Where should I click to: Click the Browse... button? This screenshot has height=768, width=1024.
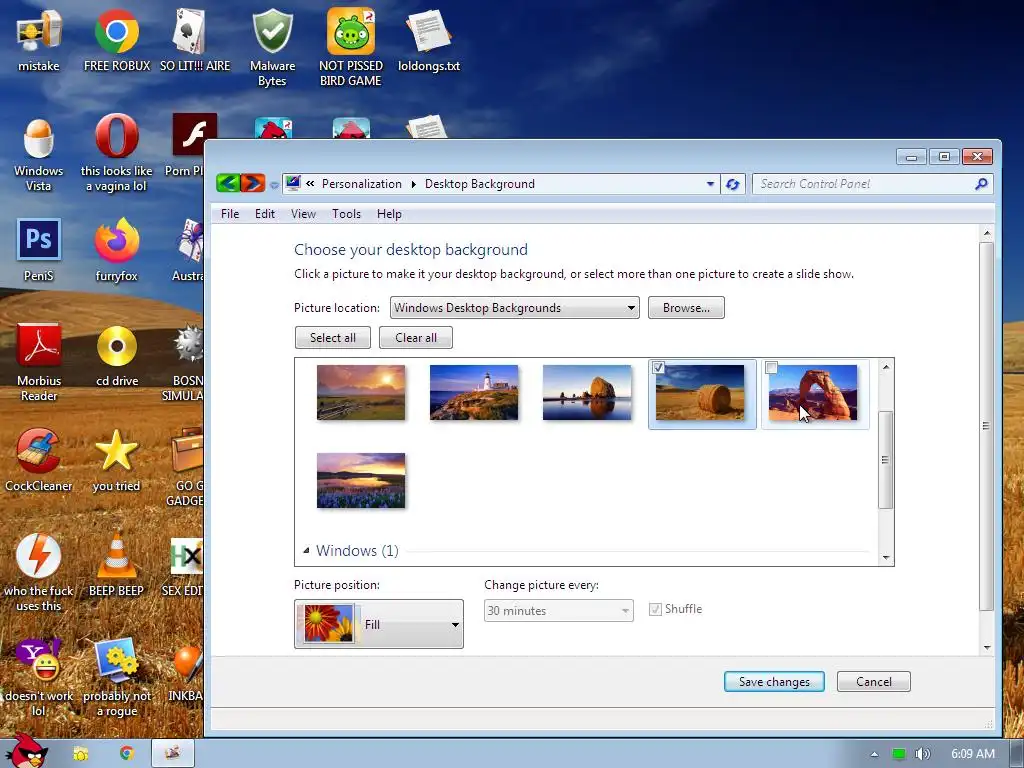pos(686,308)
